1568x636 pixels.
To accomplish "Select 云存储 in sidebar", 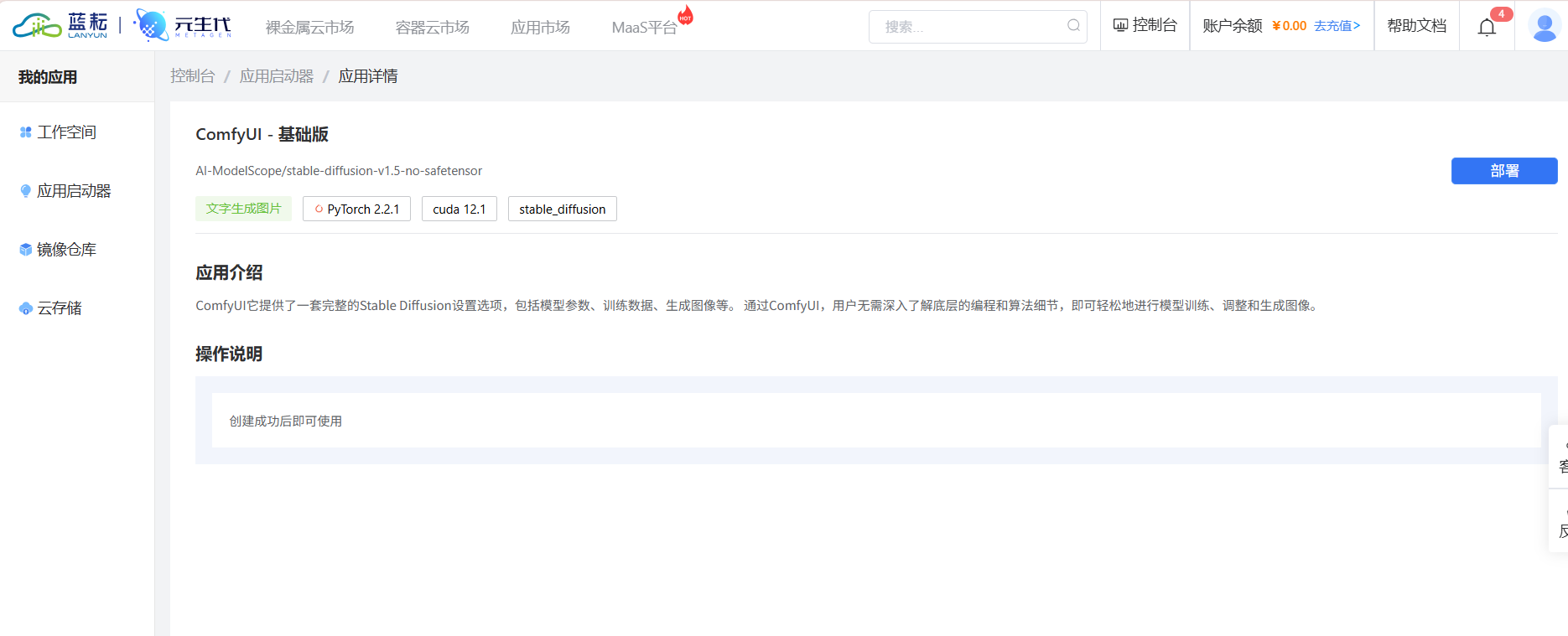I will click(60, 308).
